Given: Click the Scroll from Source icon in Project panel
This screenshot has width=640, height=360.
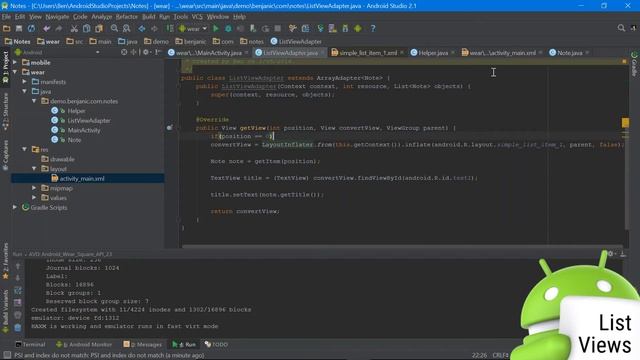Looking at the screenshot, I should click(124, 52).
